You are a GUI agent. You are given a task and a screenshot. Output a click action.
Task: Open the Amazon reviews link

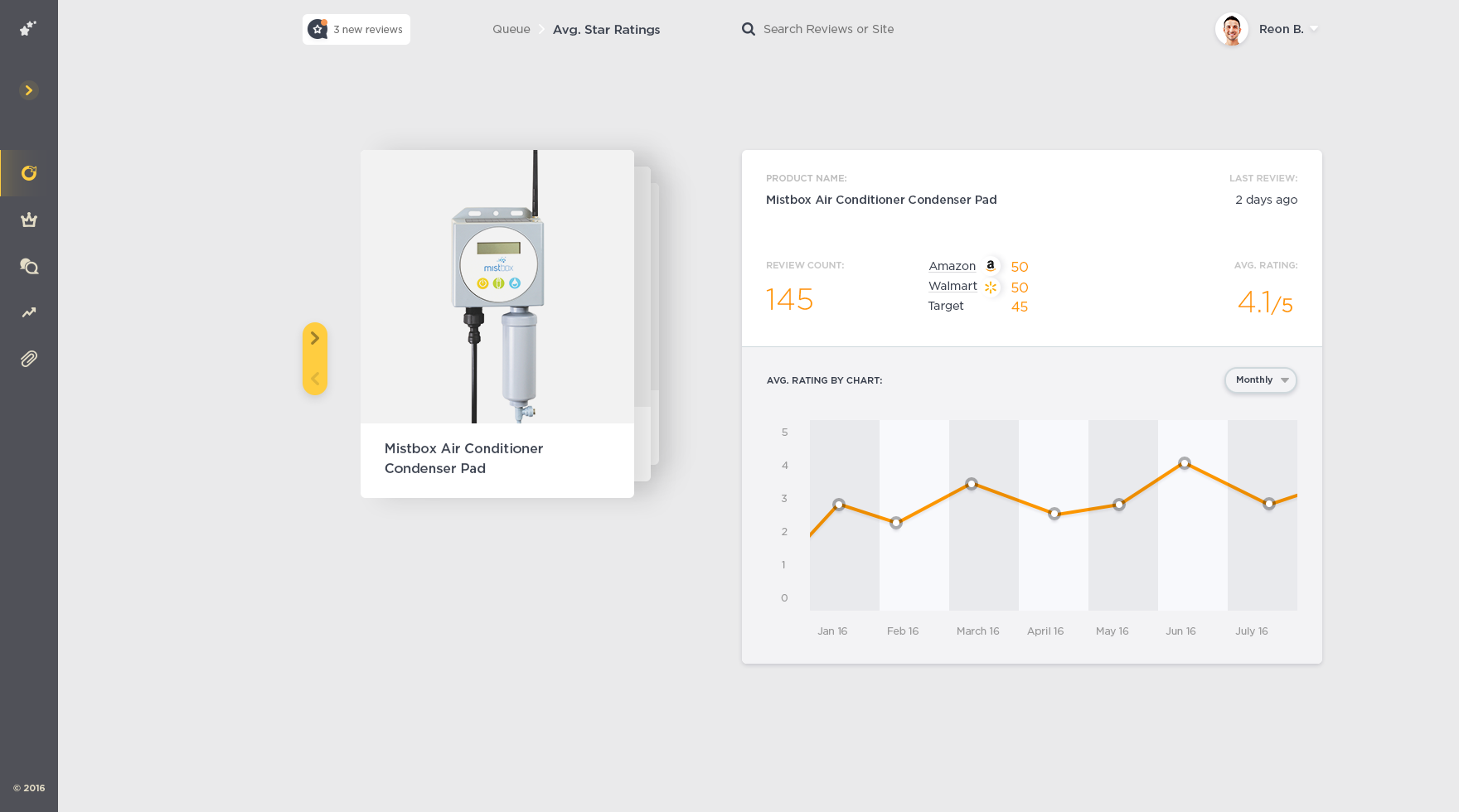coord(952,266)
